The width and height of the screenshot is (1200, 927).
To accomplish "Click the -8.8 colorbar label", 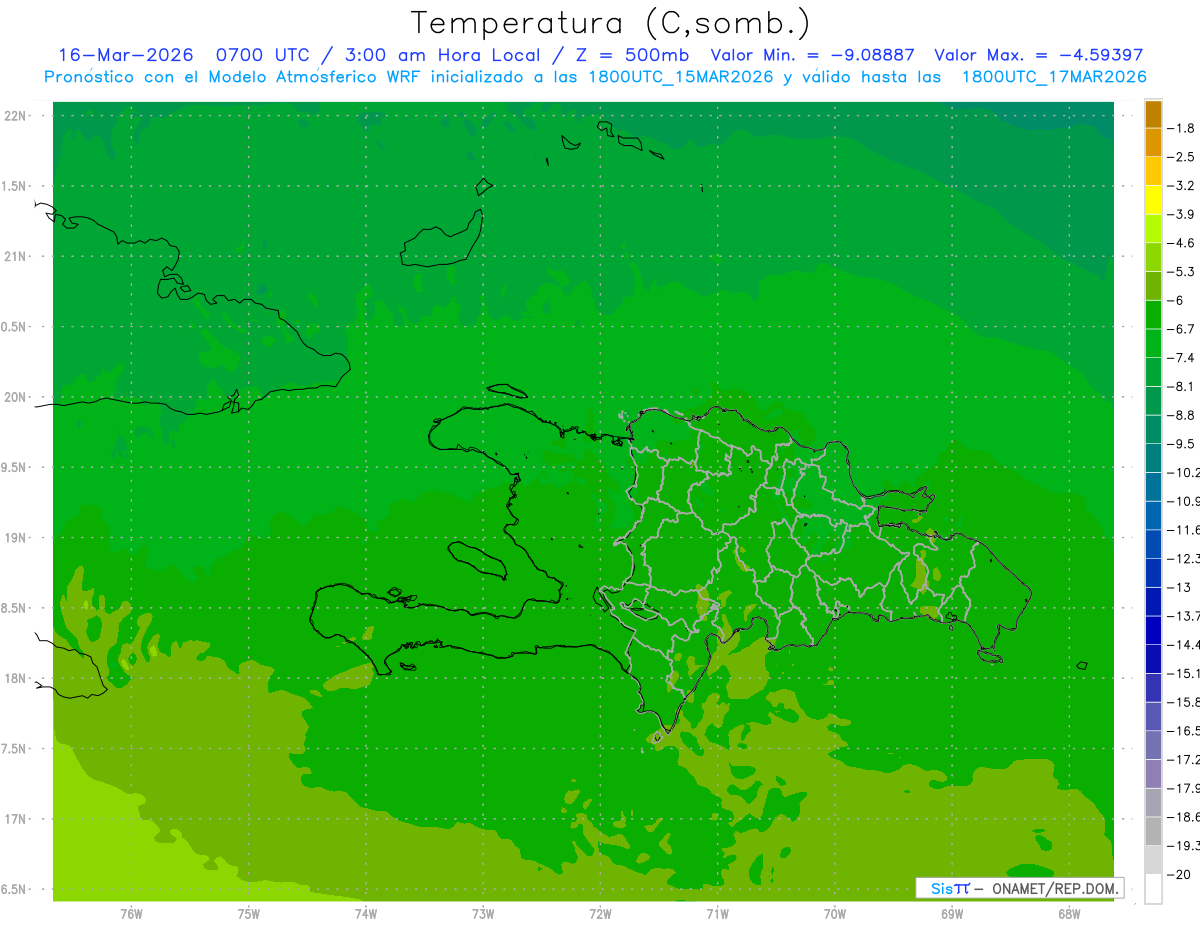I will click(x=1181, y=415).
